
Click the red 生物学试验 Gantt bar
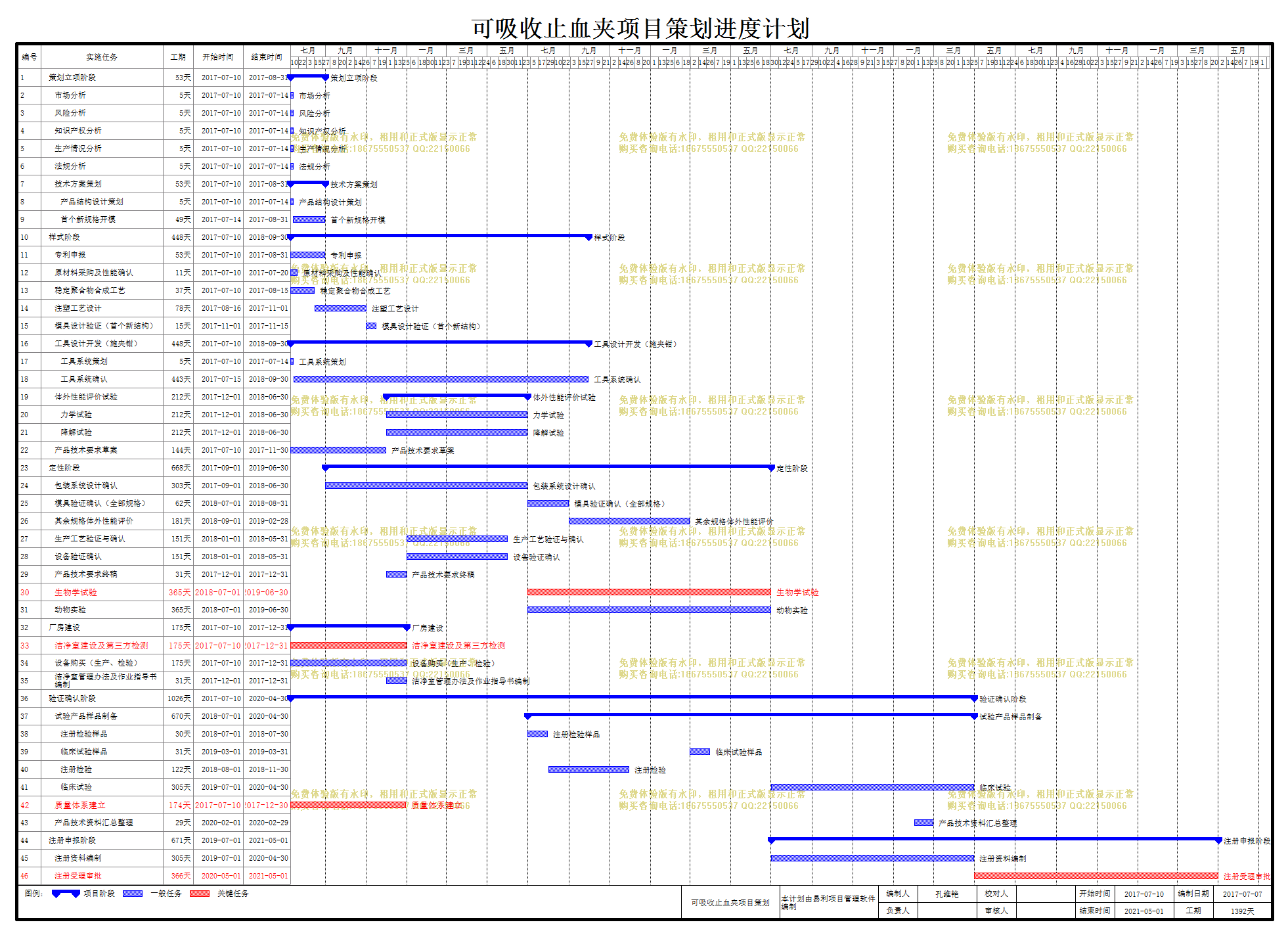click(649, 592)
